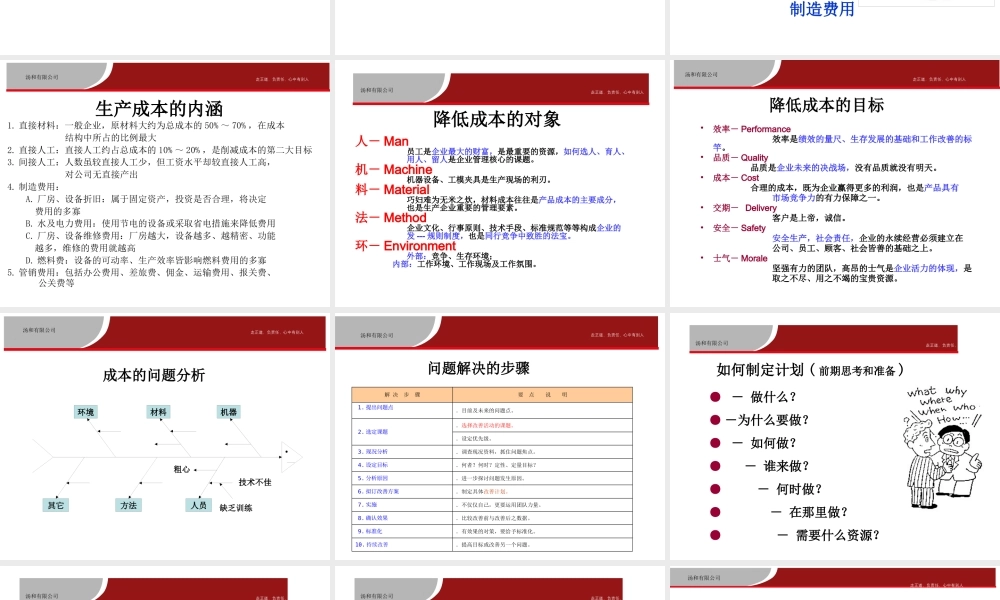
Task: Click the list item 3. 间接人工
Action: coord(139,168)
